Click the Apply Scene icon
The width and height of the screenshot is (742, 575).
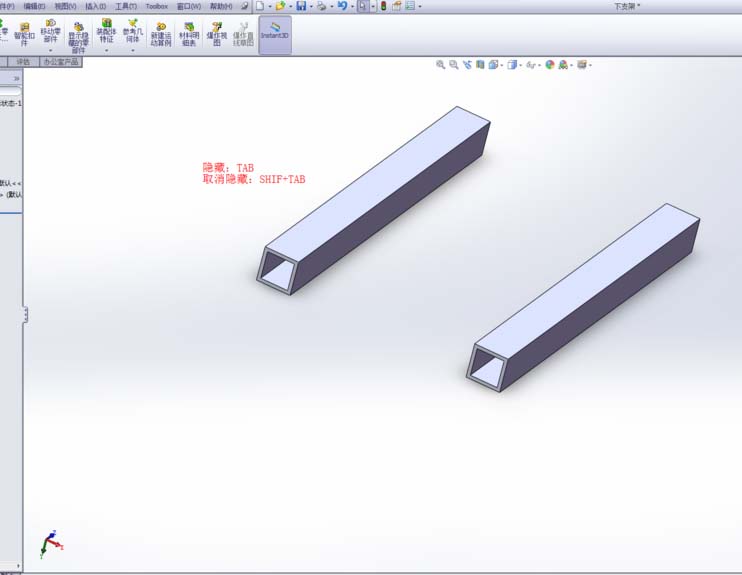tap(563, 65)
